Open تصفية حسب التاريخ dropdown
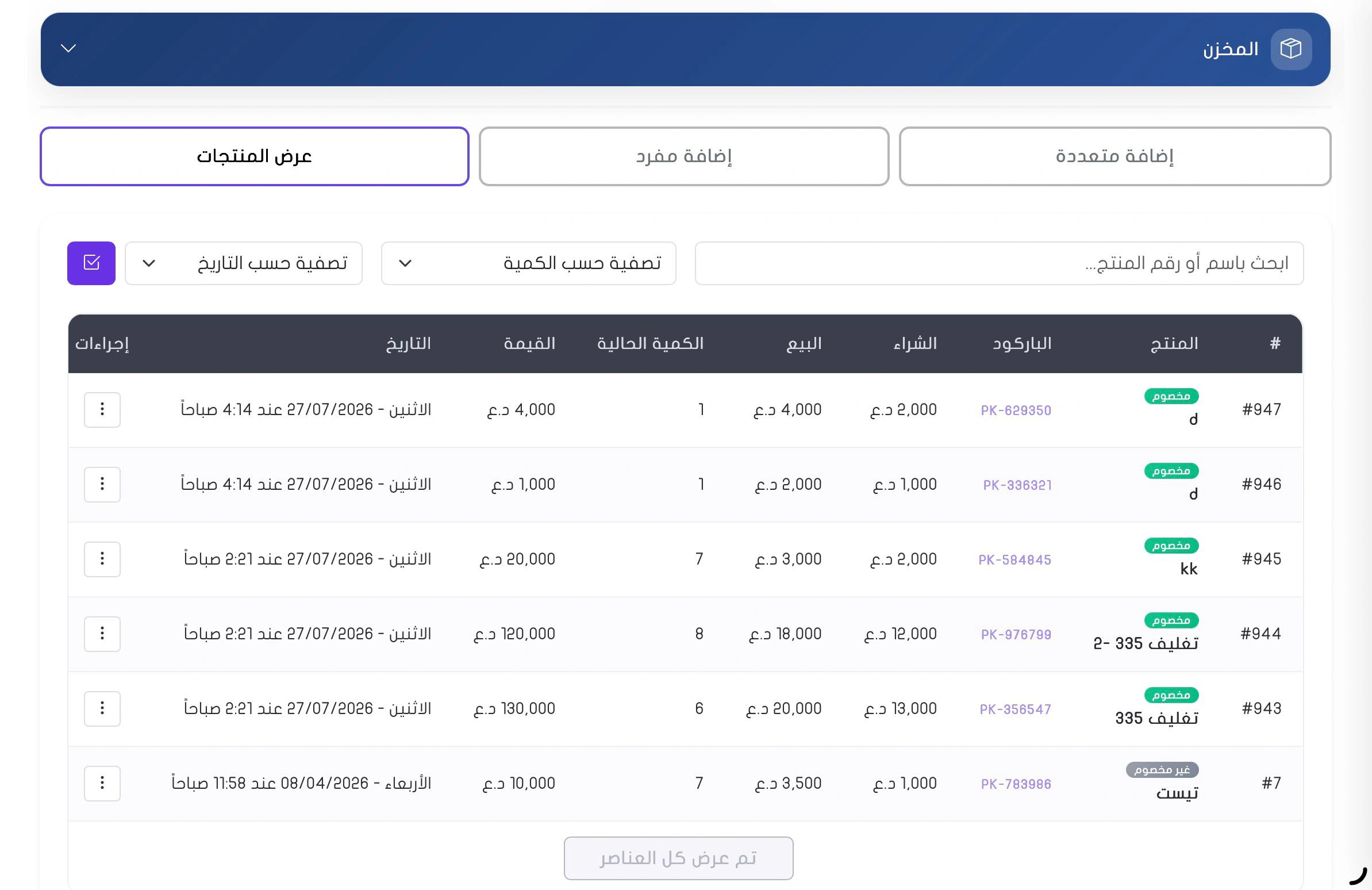 tap(243, 263)
